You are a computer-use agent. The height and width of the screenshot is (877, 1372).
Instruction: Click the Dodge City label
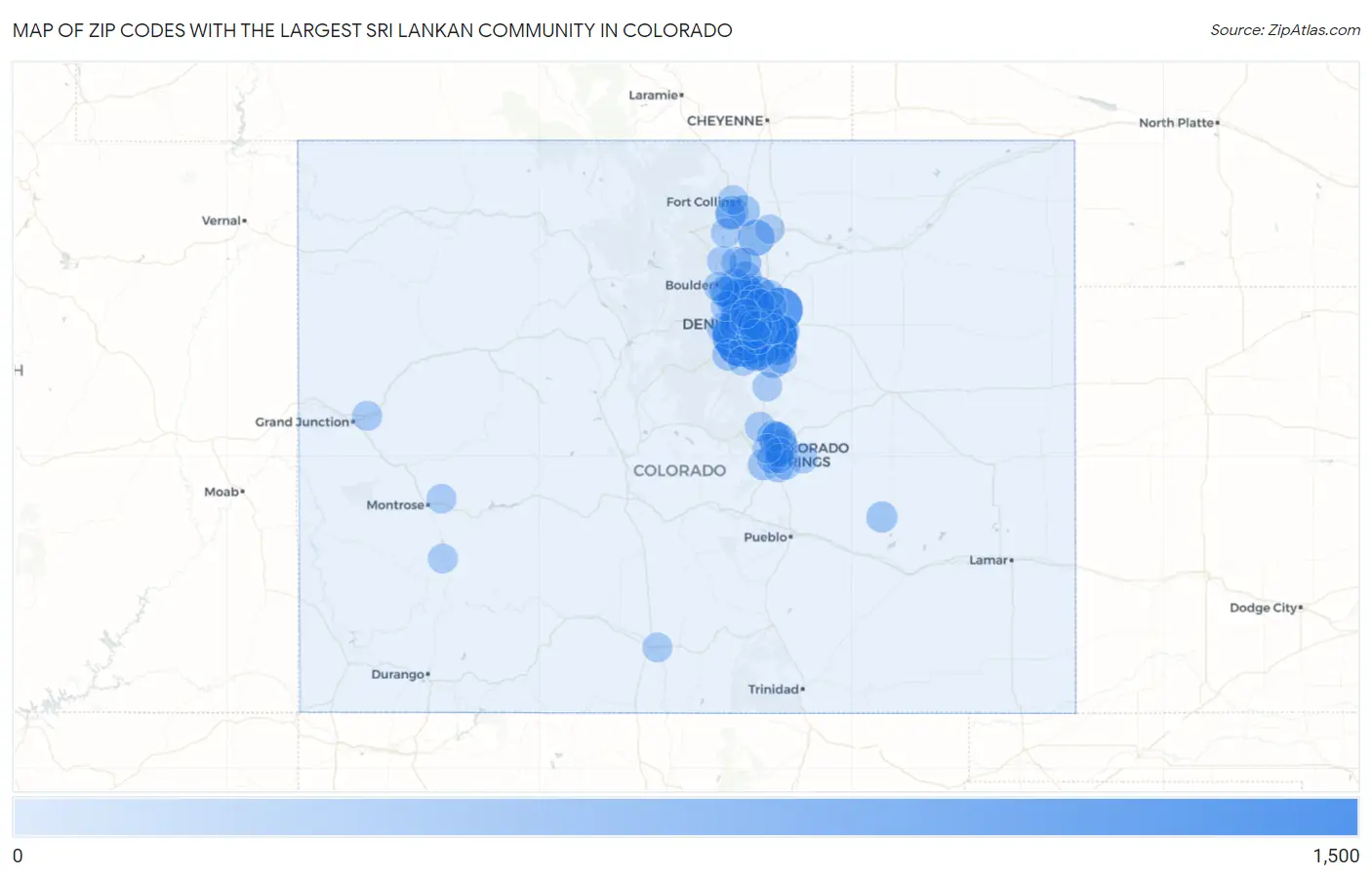(1266, 608)
